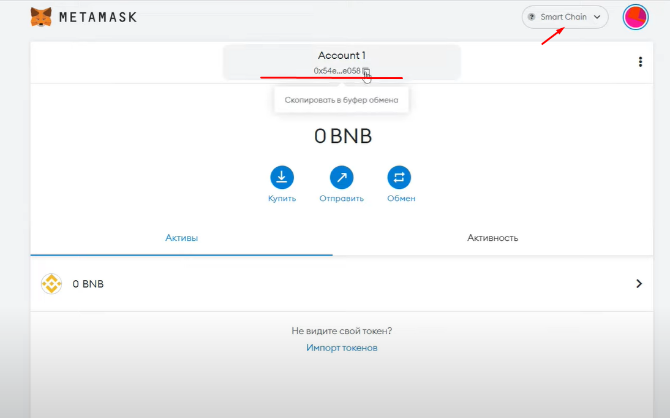The image size is (670, 418).
Task: Open the three-dot account options menu
Action: click(x=640, y=62)
